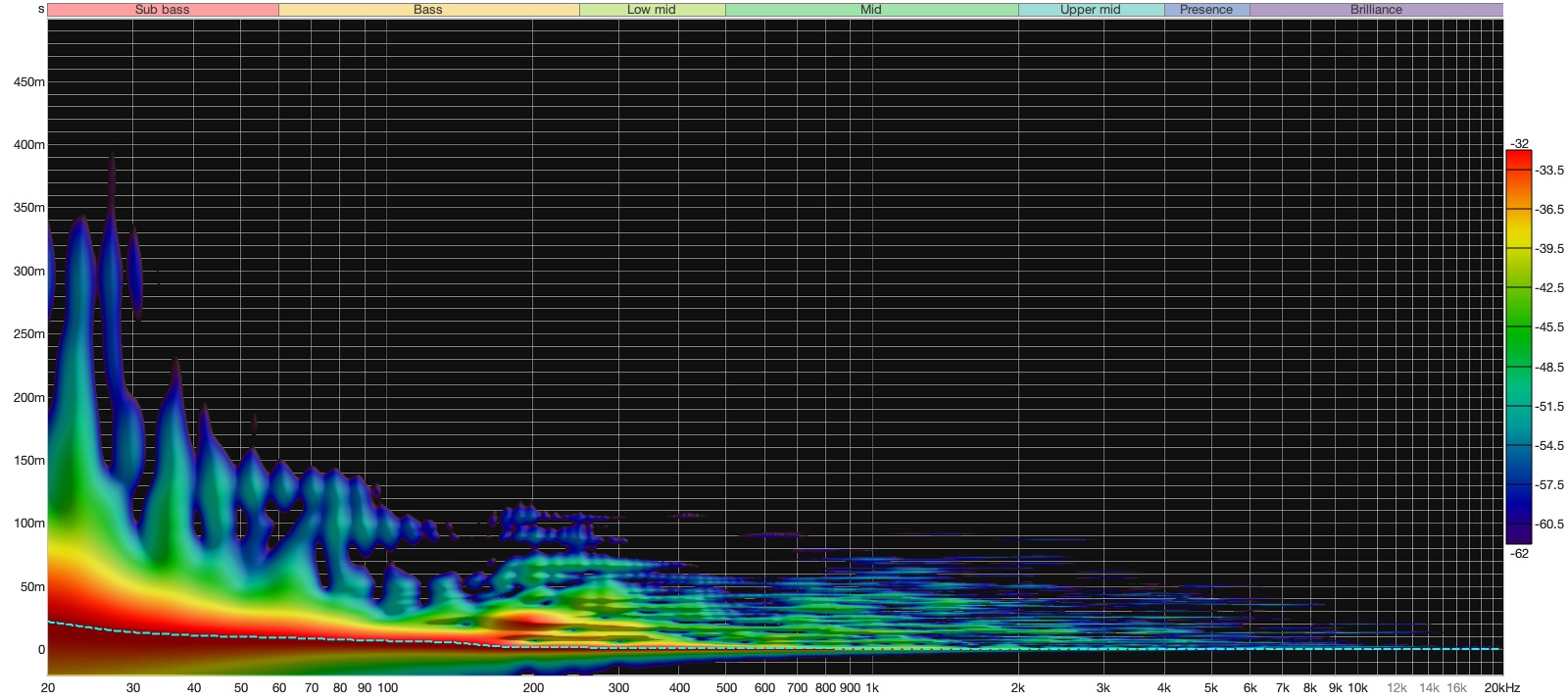1568x700 pixels.
Task: Click the 5k frequency axis label
Action: pos(1211,687)
